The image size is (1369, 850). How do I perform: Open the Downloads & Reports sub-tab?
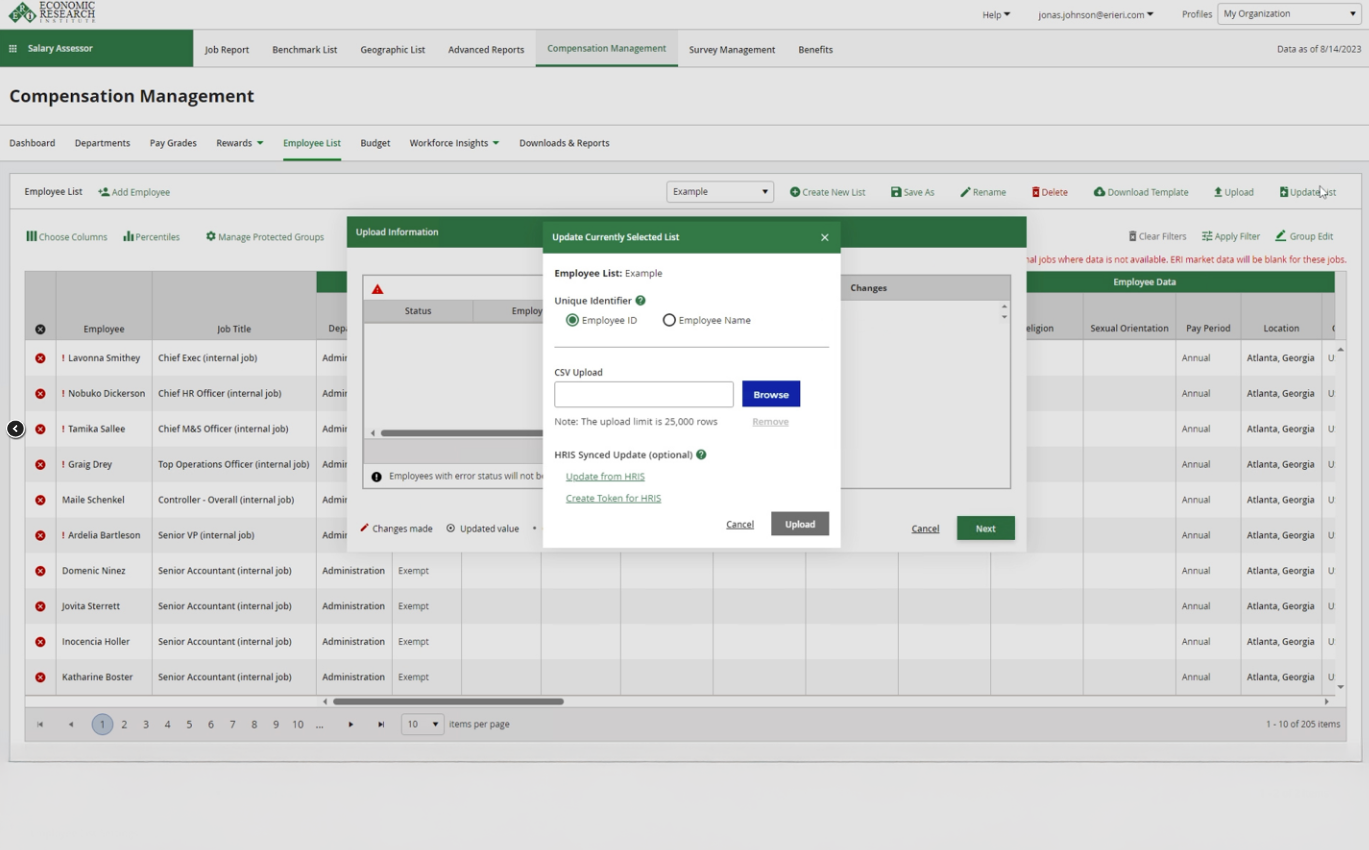[x=564, y=143]
